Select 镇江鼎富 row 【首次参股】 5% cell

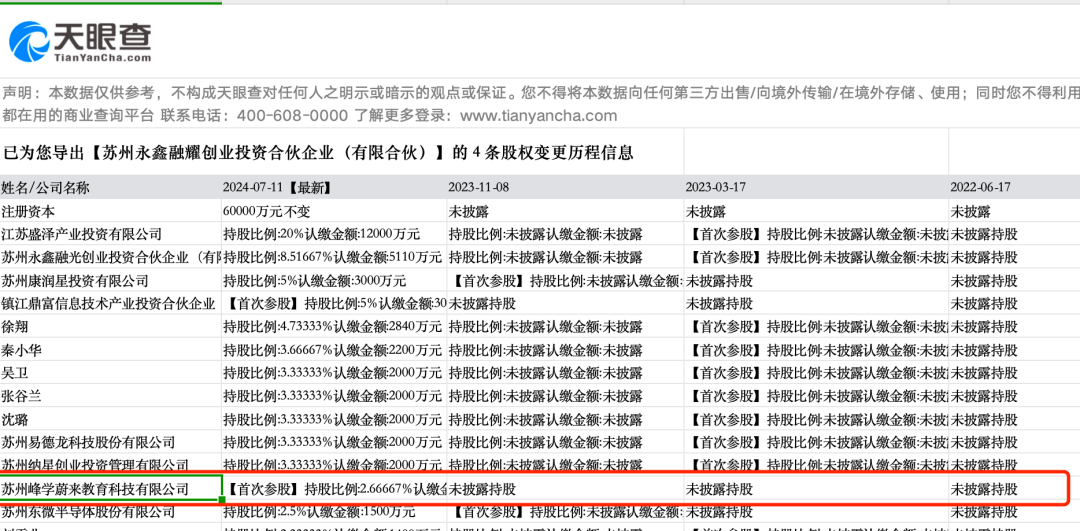(x=334, y=304)
